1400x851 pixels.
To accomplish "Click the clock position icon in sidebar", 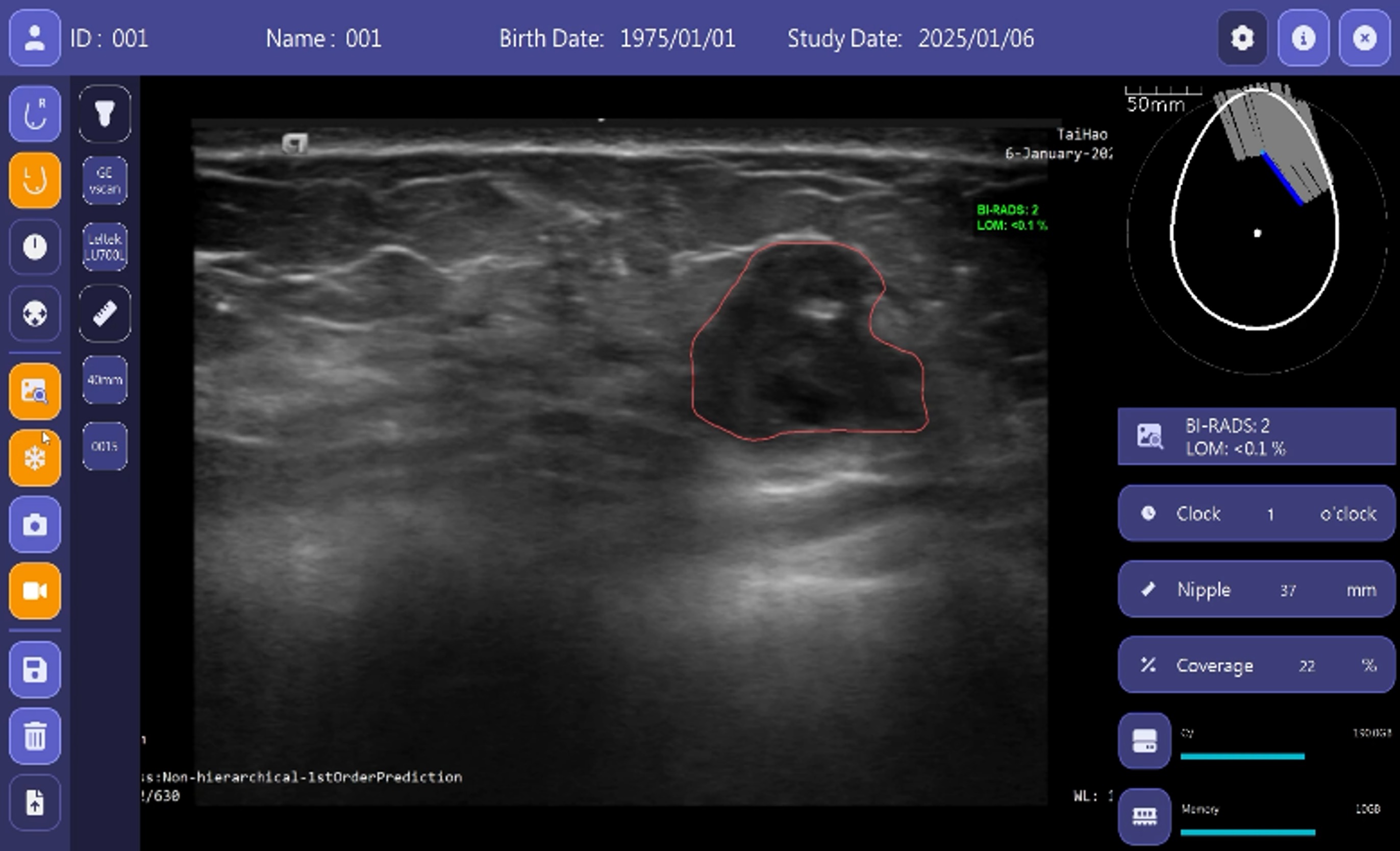I will pyautogui.click(x=35, y=247).
